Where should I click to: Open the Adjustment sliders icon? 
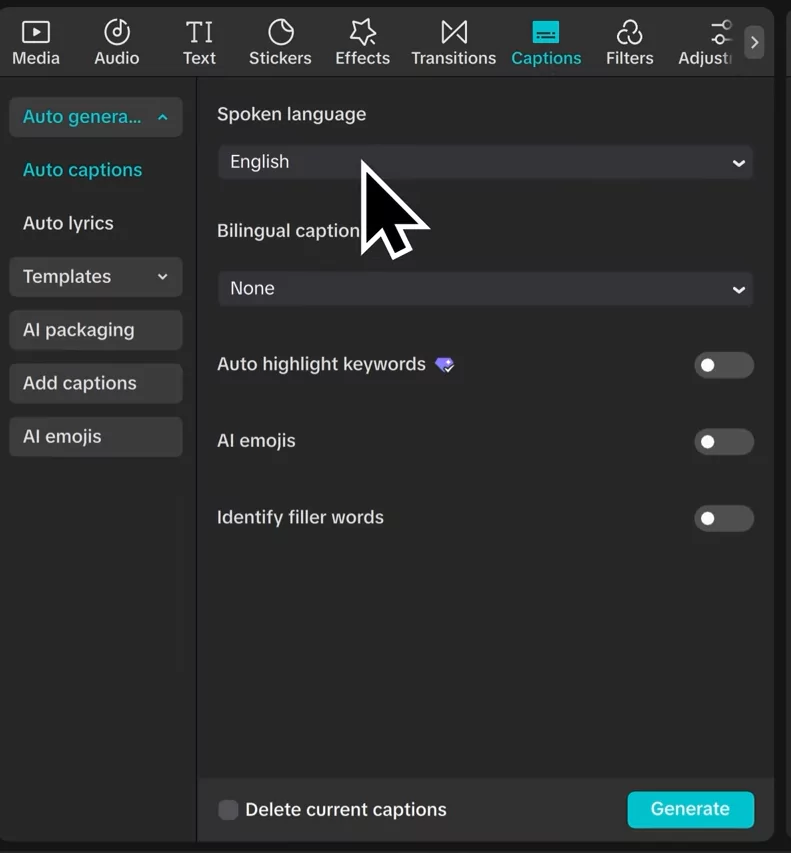[x=721, y=33]
